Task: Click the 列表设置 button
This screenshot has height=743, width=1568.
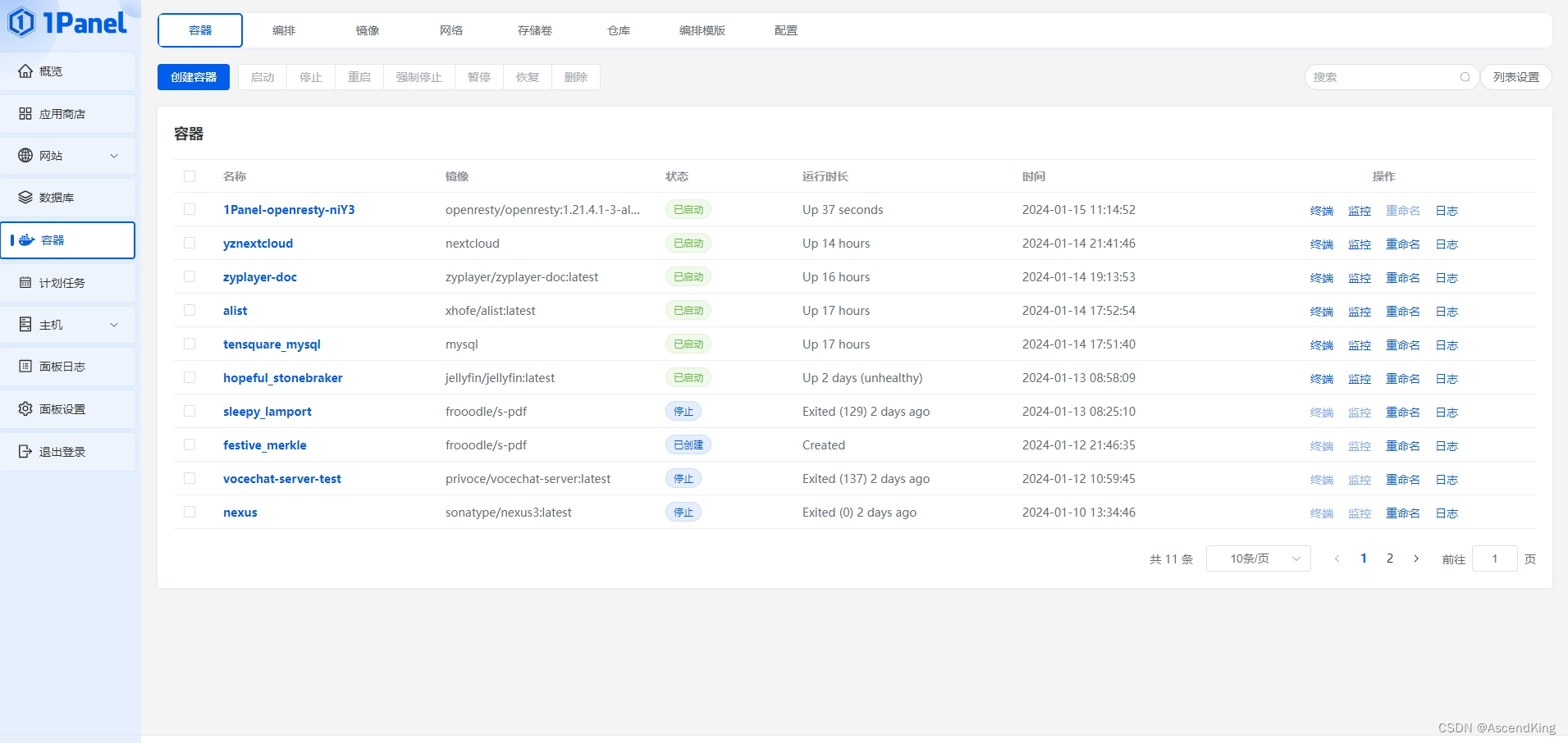Action: click(1516, 77)
